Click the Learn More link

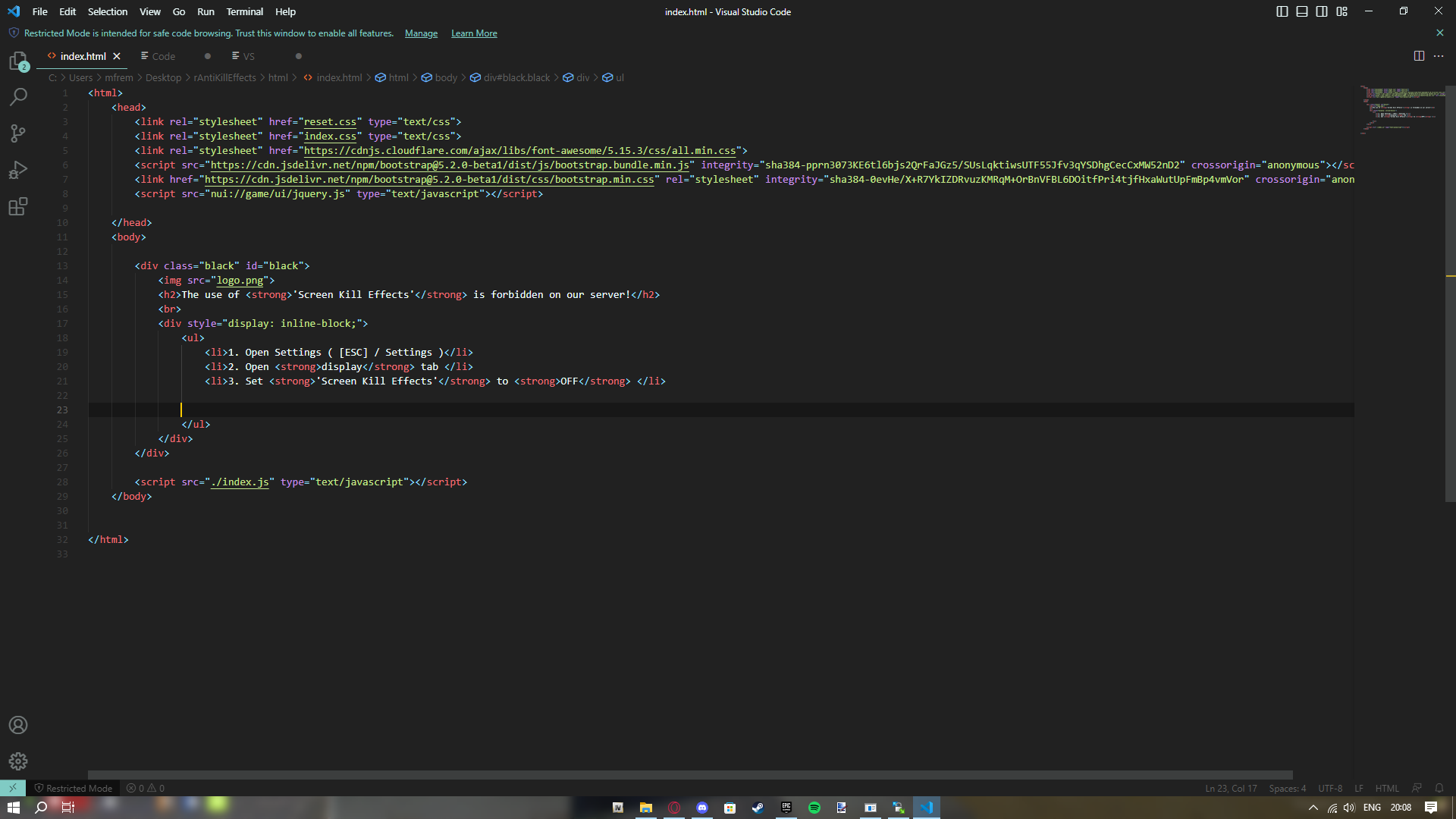[x=473, y=33]
